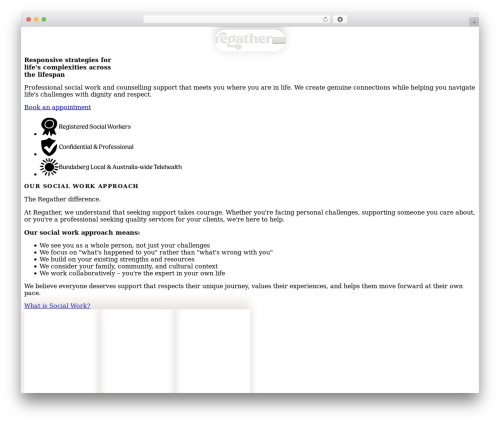The image size is (500, 423).
Task: Click the 'OUR SOCIAL WORK APPROACH' heading
Action: coord(81,186)
